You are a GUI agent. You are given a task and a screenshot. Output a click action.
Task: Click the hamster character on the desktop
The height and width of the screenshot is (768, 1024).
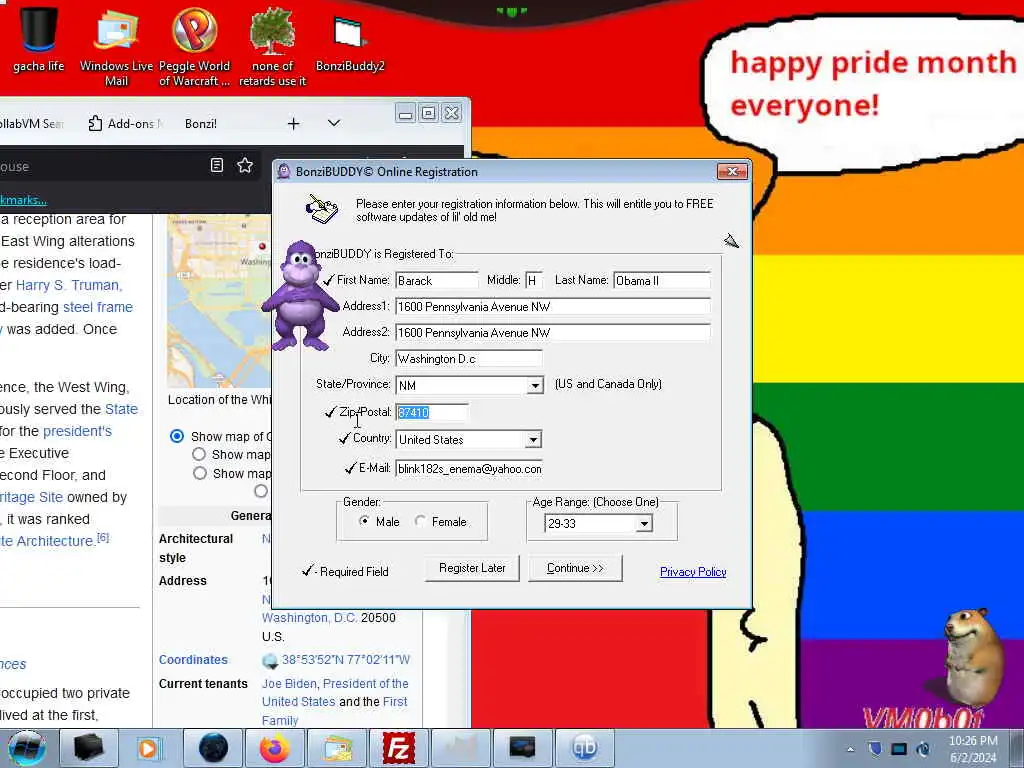[x=972, y=655]
